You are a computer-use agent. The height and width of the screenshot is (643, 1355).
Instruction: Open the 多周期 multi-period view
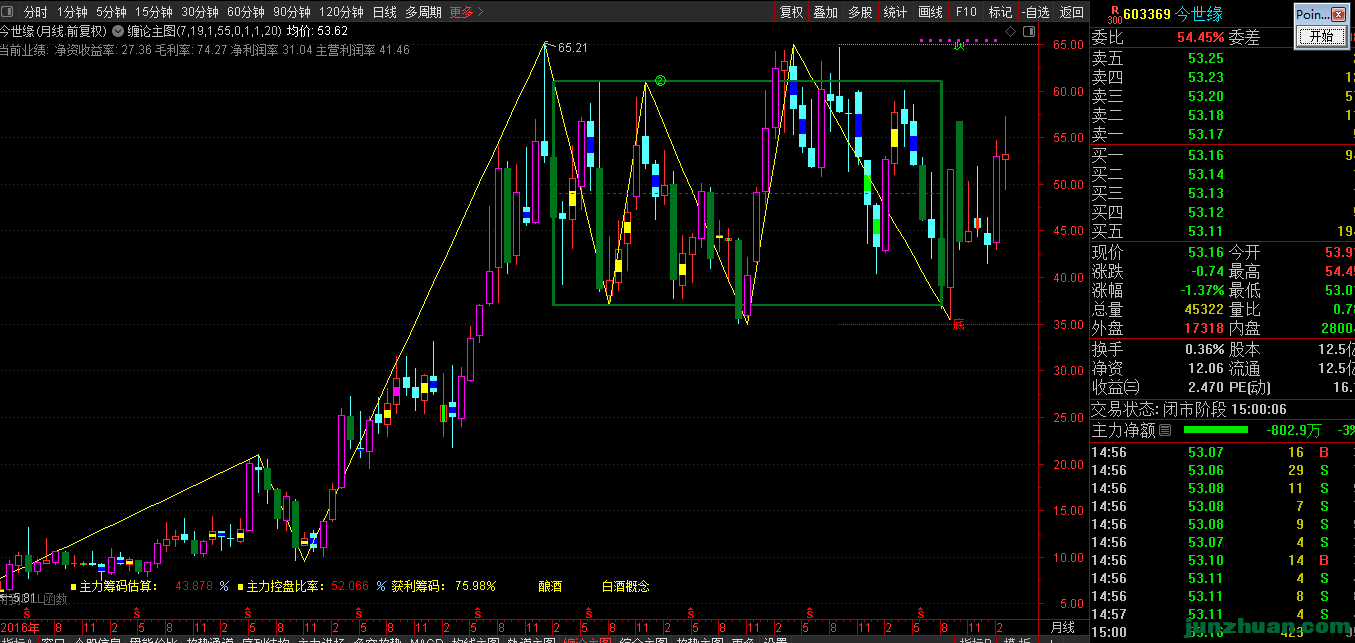click(x=423, y=12)
